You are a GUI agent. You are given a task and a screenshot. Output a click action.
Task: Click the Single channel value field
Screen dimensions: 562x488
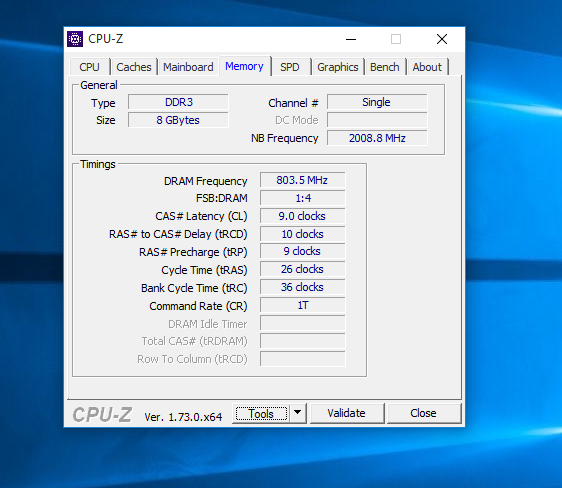click(377, 102)
